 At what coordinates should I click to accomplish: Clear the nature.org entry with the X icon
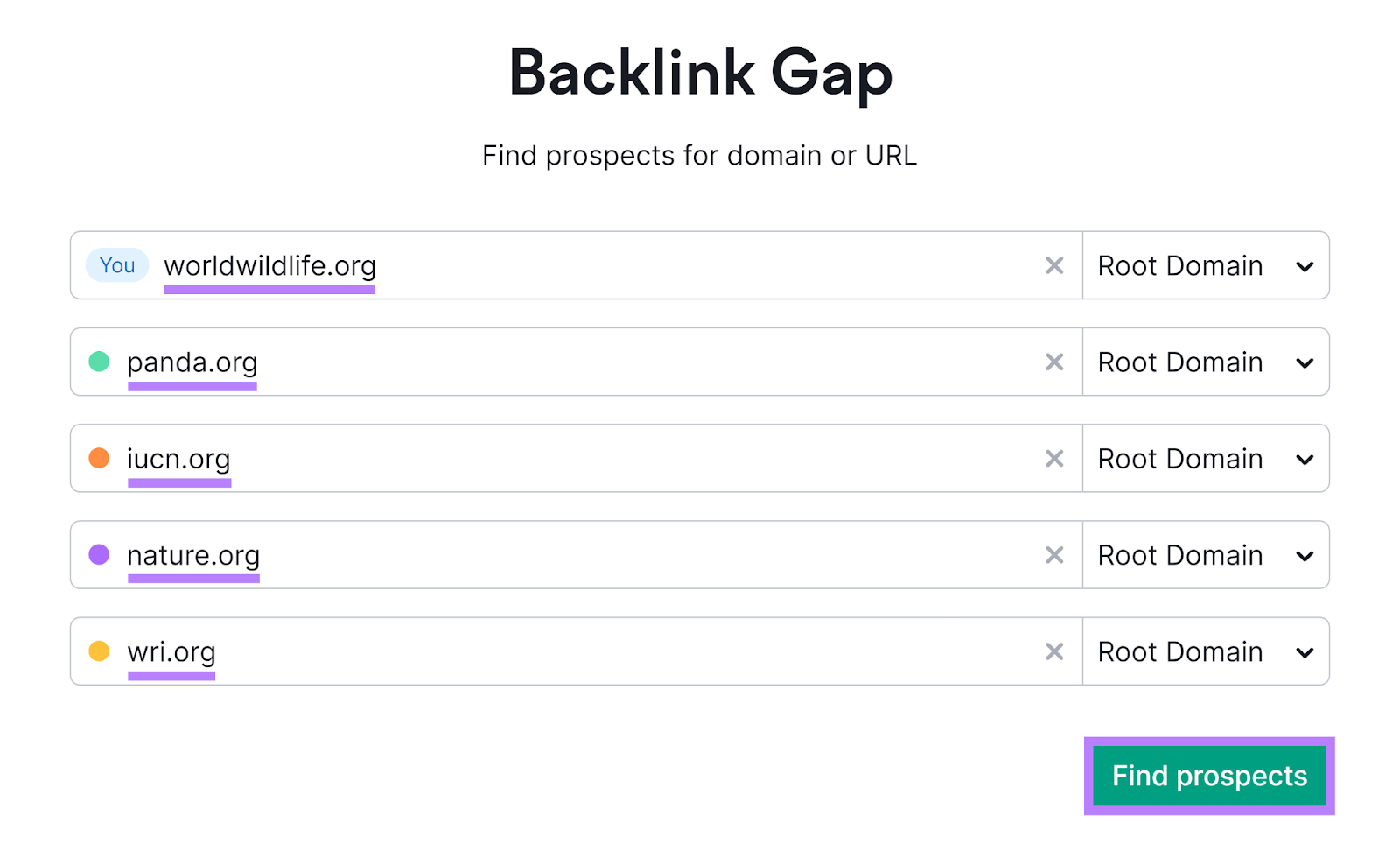coord(1055,554)
